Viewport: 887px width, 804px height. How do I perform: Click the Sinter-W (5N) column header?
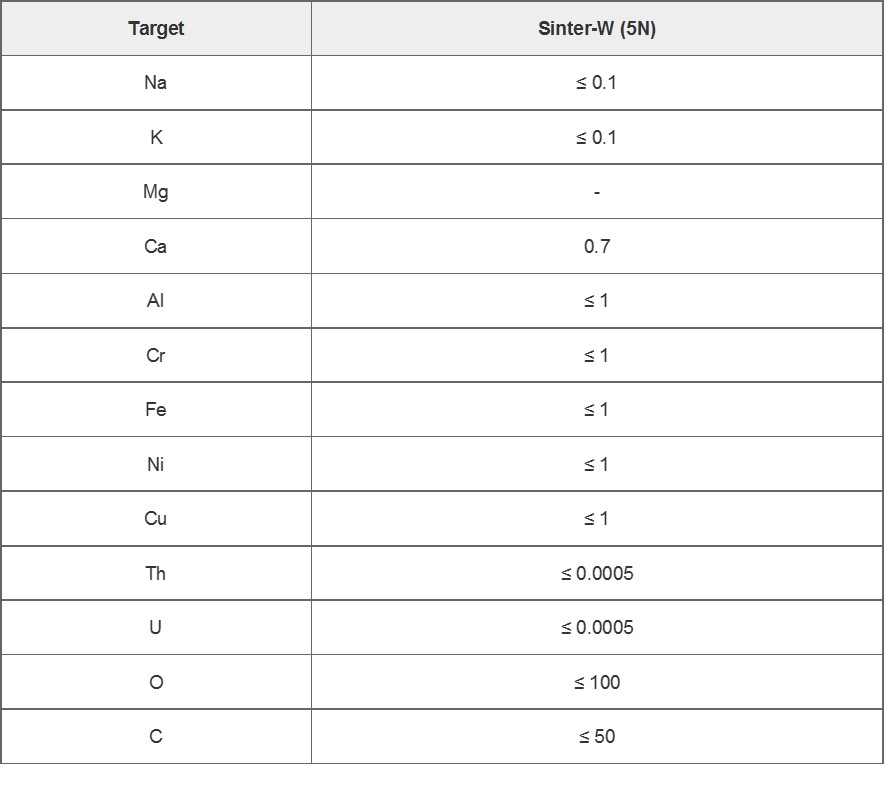coord(597,28)
